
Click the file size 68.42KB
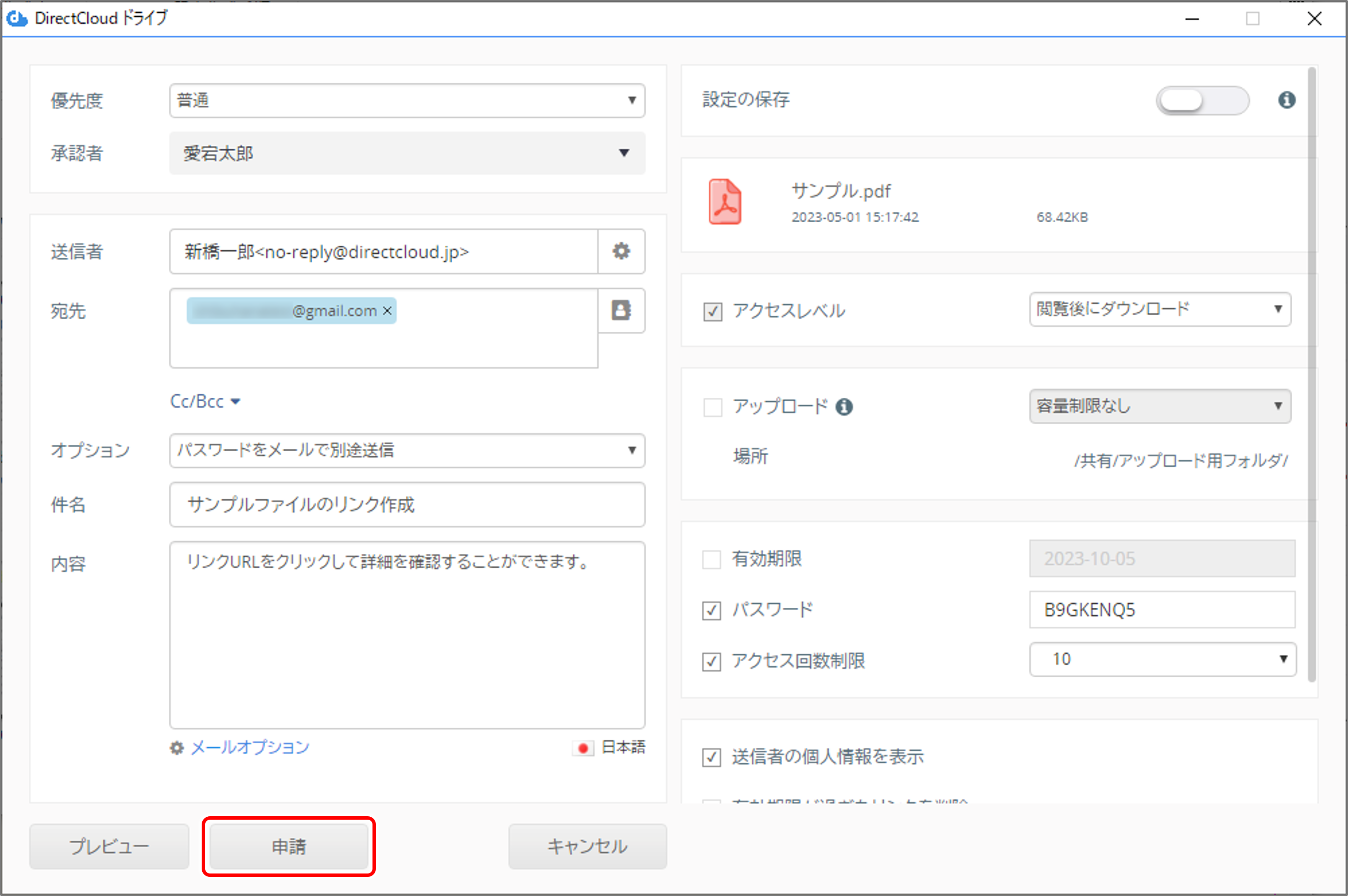tap(1062, 218)
